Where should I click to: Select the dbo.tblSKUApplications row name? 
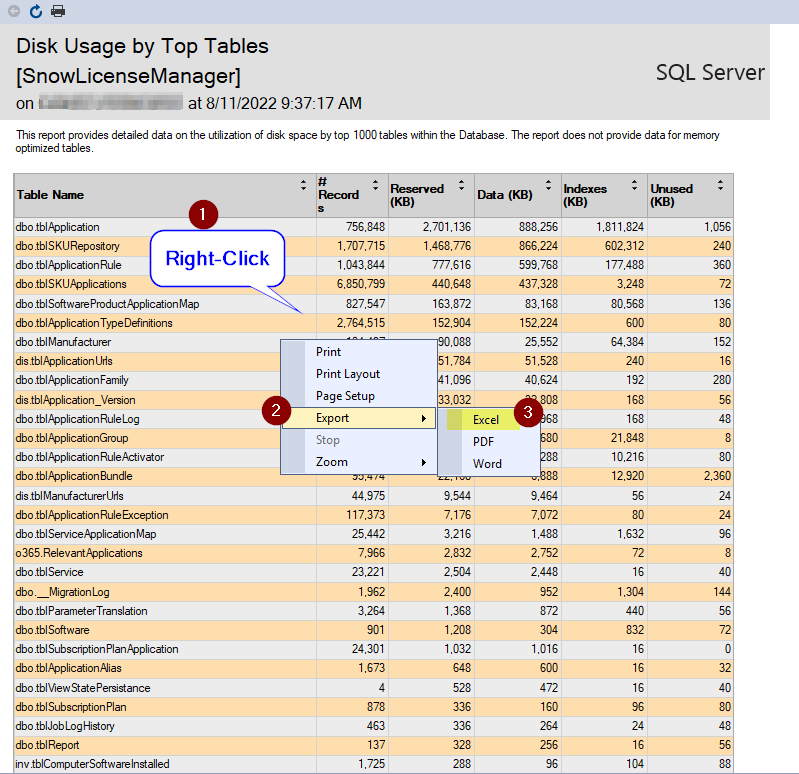[71, 284]
